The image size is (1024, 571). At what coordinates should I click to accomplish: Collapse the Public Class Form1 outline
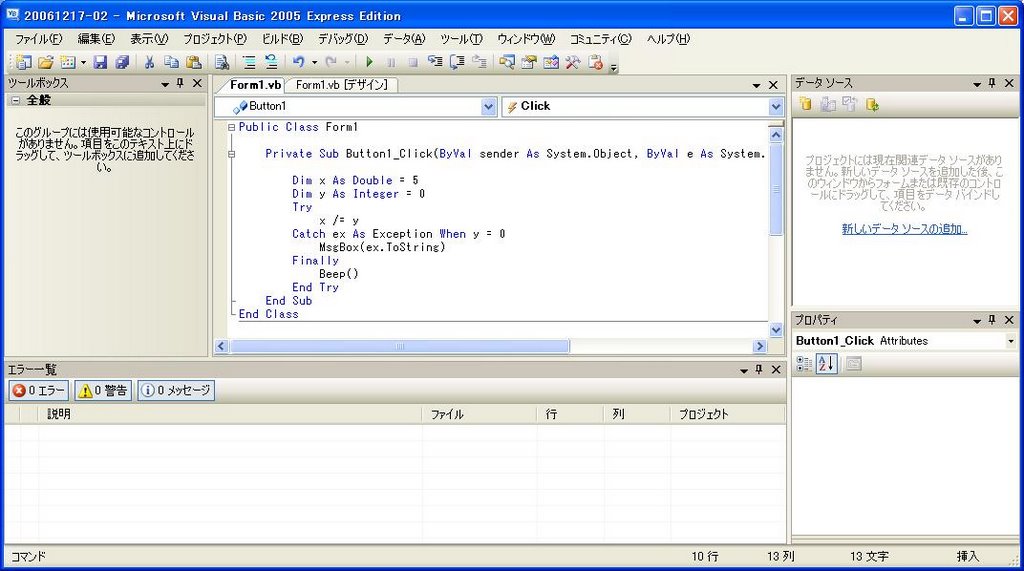(x=231, y=127)
